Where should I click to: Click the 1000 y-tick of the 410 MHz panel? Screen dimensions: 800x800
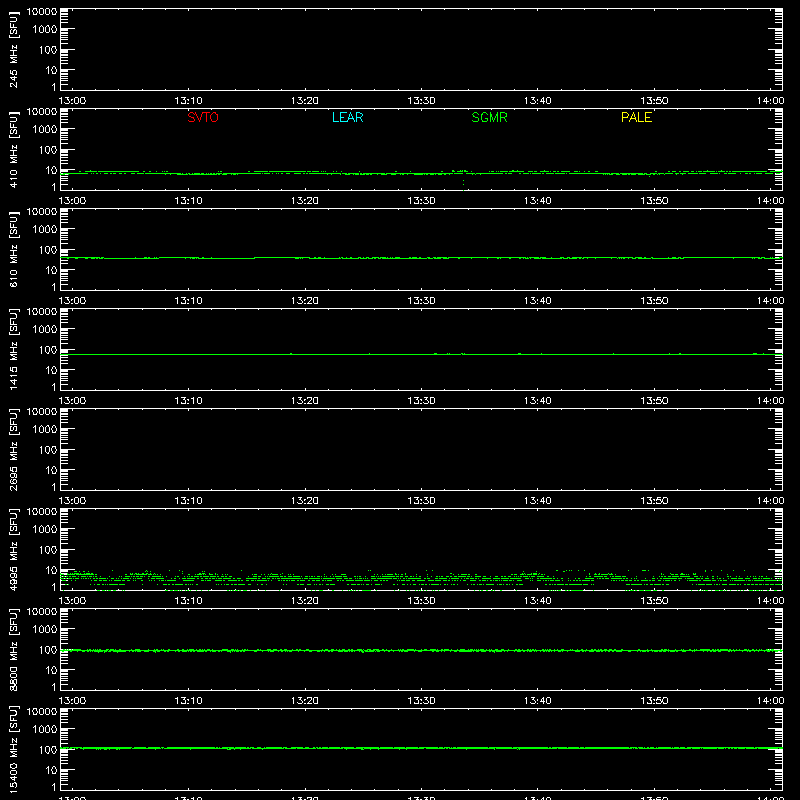(x=45, y=130)
